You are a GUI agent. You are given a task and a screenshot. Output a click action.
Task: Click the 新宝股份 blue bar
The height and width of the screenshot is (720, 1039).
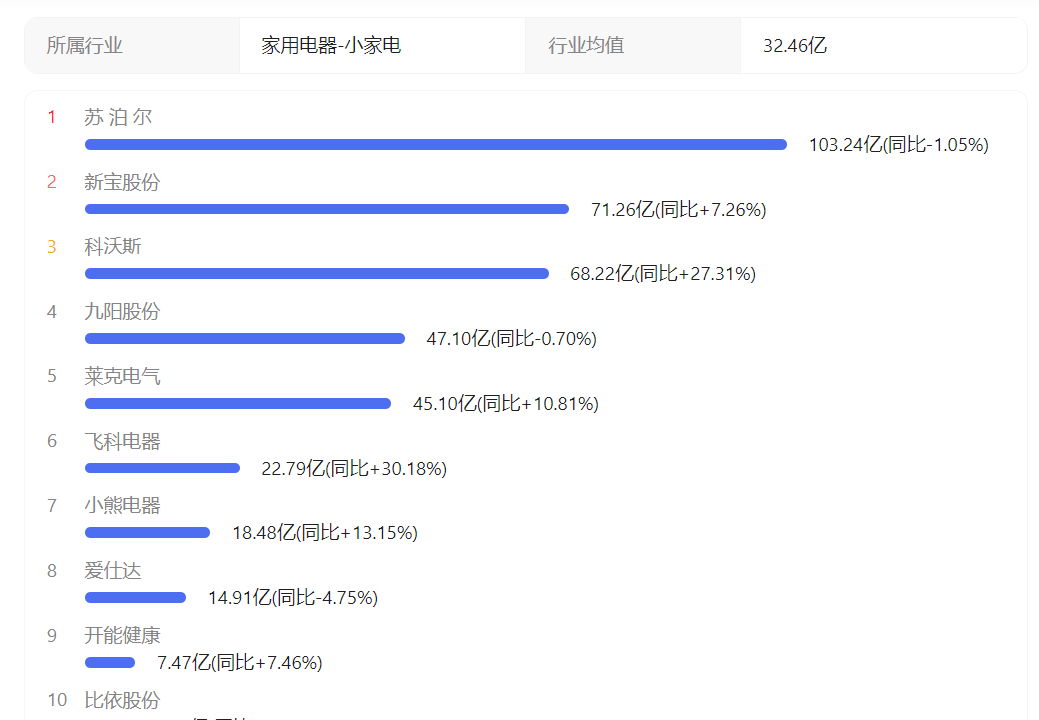coord(327,209)
